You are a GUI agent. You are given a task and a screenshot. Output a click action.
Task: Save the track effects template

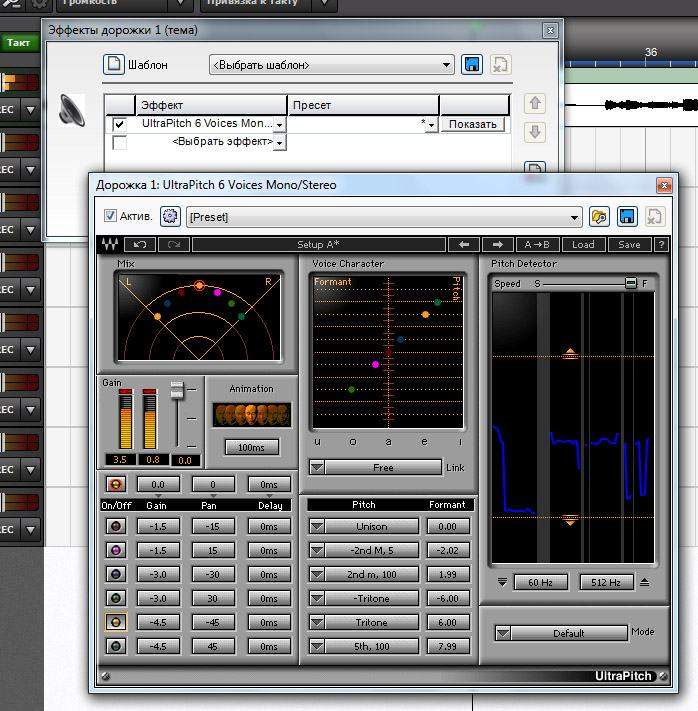point(472,65)
